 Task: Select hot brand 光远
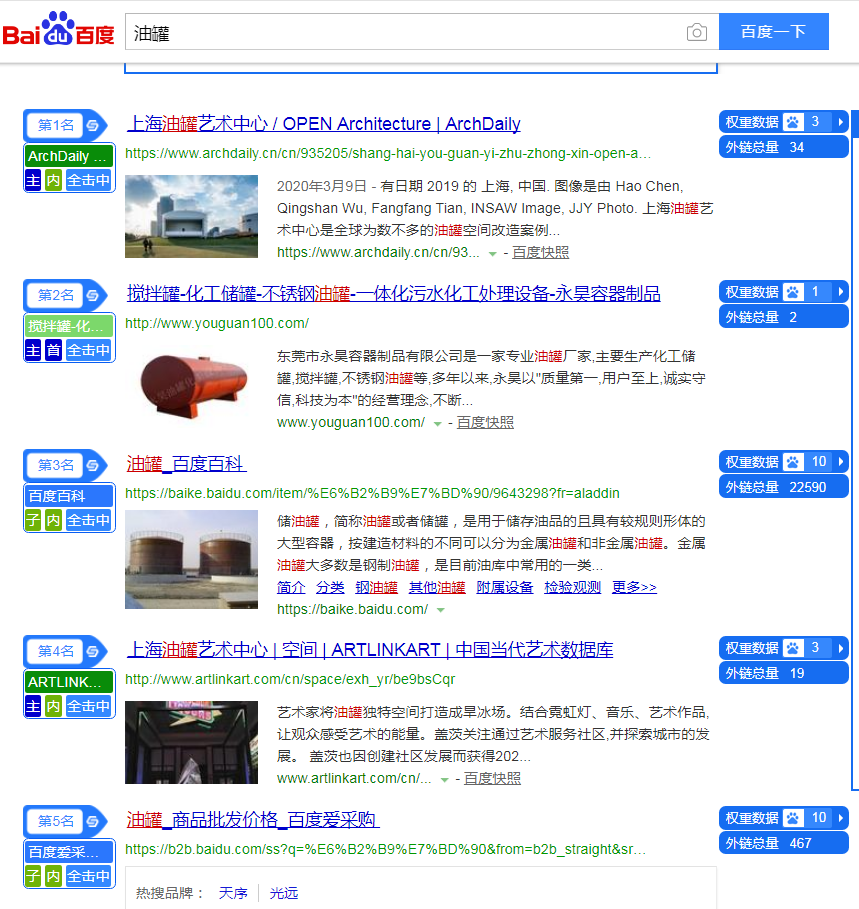tap(284, 893)
